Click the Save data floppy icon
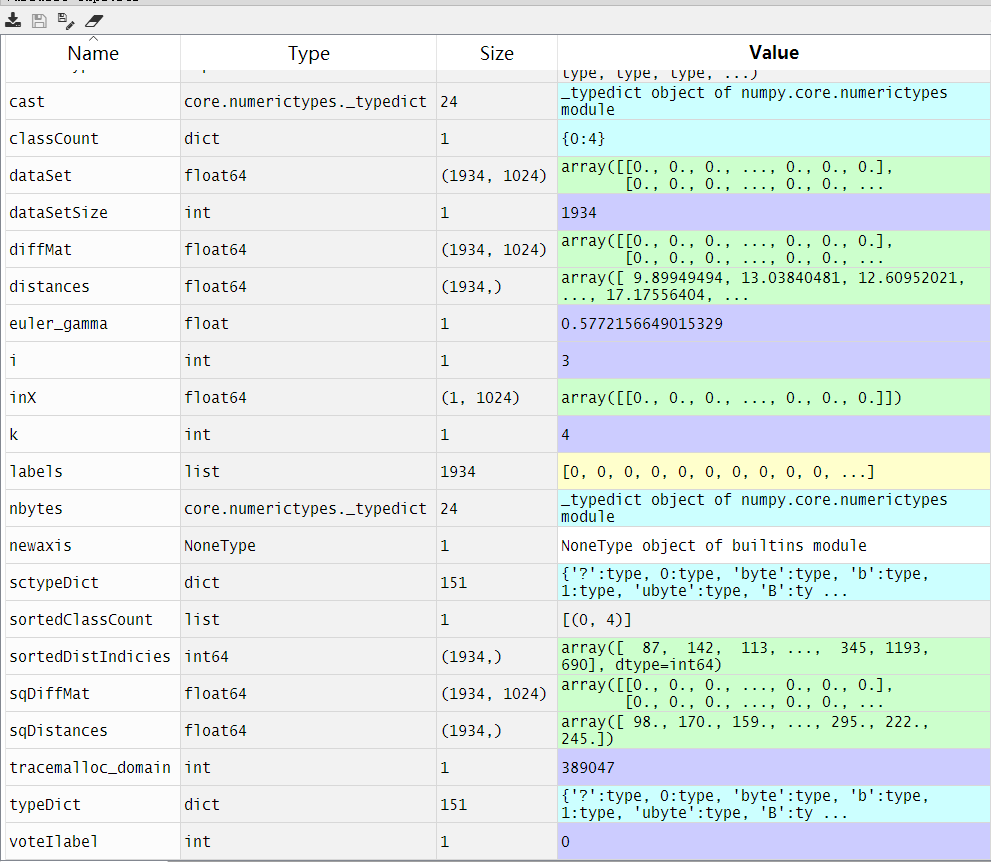This screenshot has width=991, height=862. point(39,21)
